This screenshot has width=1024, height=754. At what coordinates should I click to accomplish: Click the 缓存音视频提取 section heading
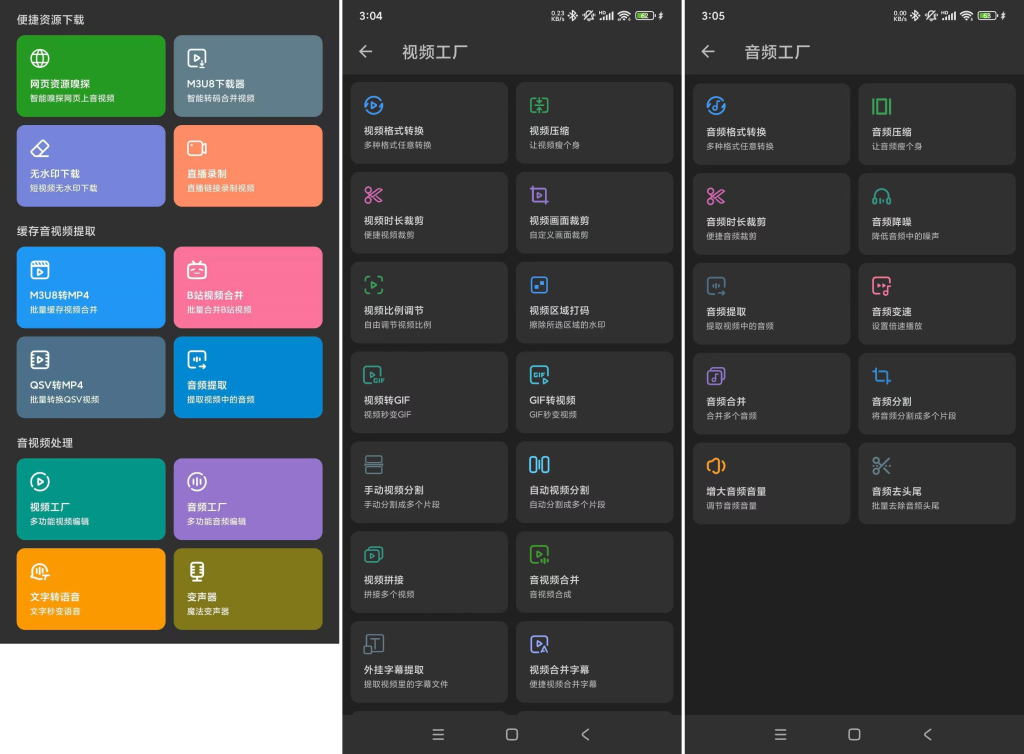pyautogui.click(x=56, y=231)
